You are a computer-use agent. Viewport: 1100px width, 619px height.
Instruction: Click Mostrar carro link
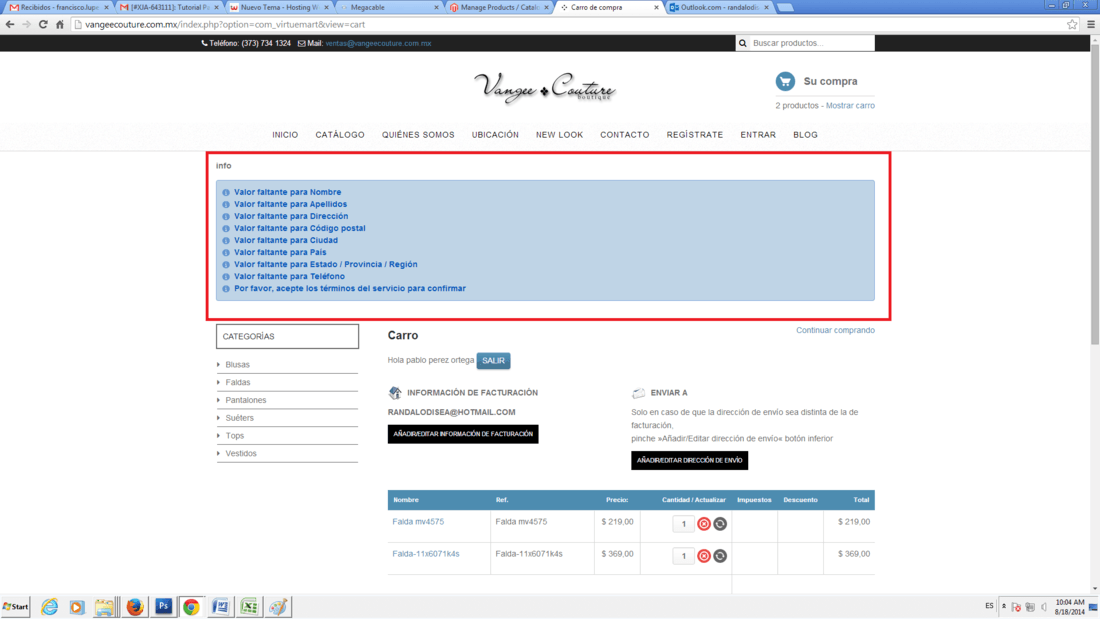[x=850, y=105]
